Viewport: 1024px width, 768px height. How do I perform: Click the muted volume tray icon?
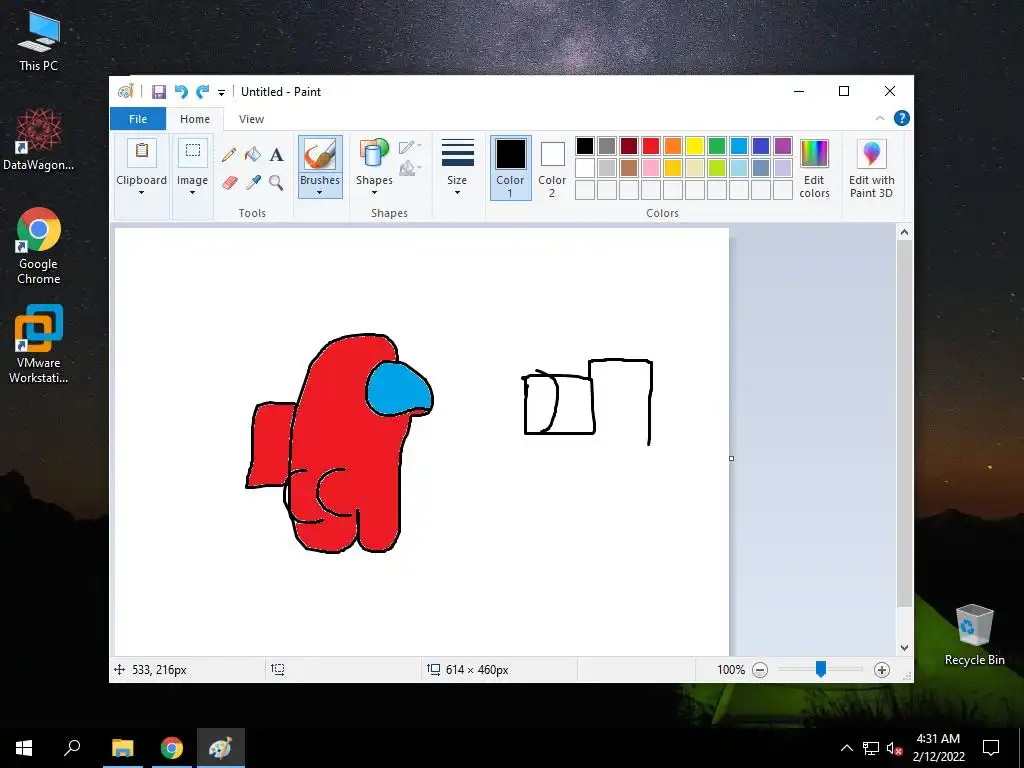click(x=894, y=748)
